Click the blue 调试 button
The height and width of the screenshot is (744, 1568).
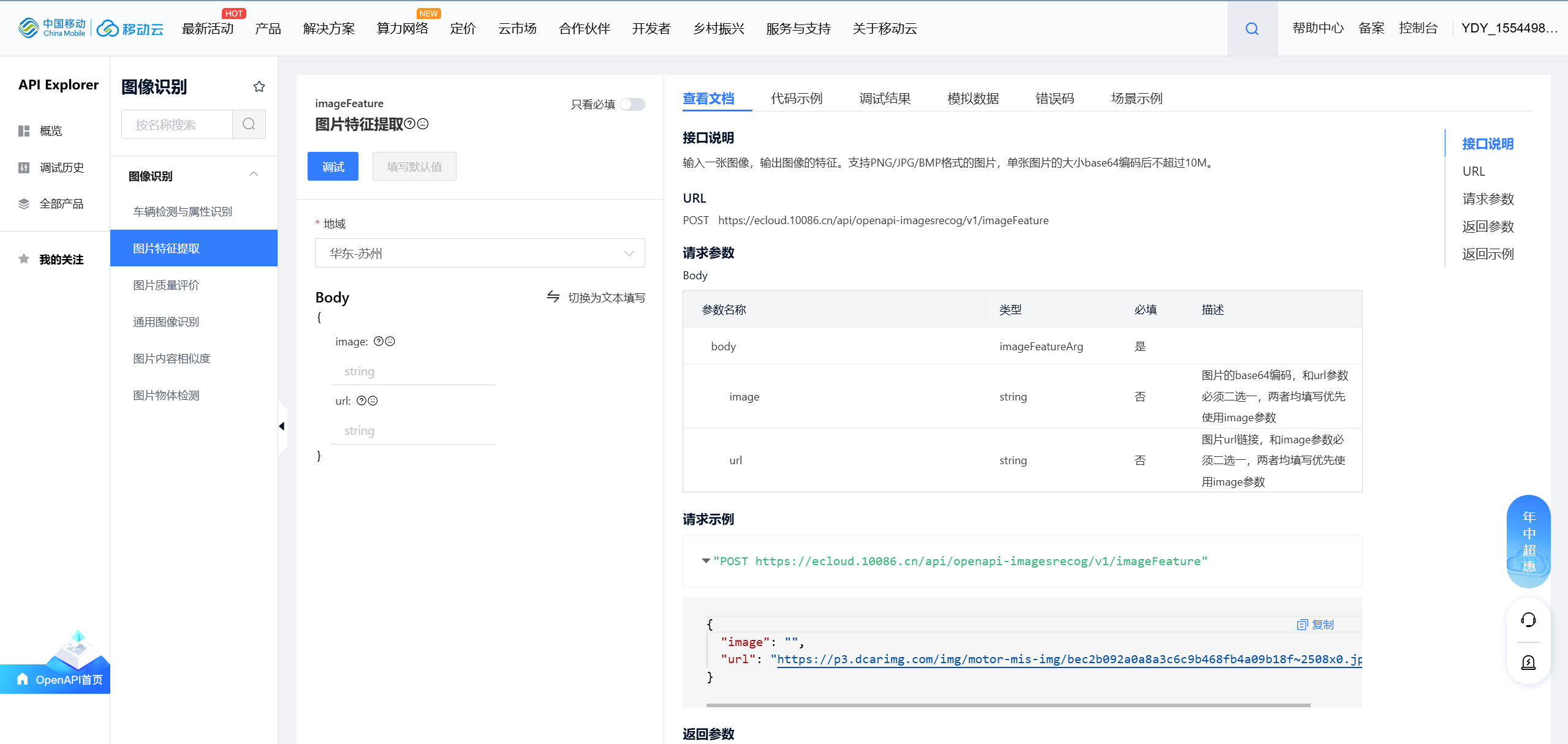pos(333,167)
